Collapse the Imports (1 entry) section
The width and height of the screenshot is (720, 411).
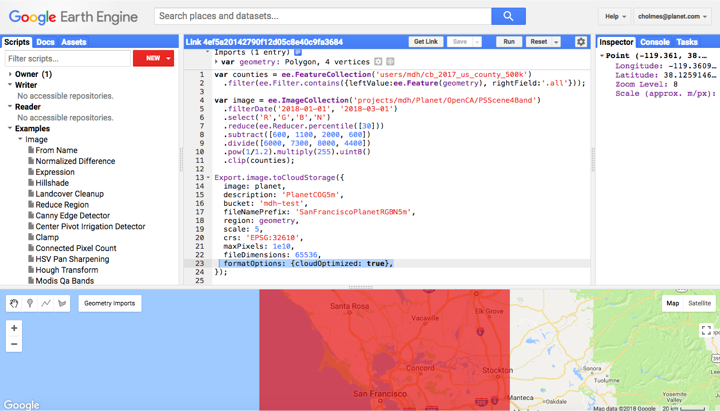click(208, 52)
